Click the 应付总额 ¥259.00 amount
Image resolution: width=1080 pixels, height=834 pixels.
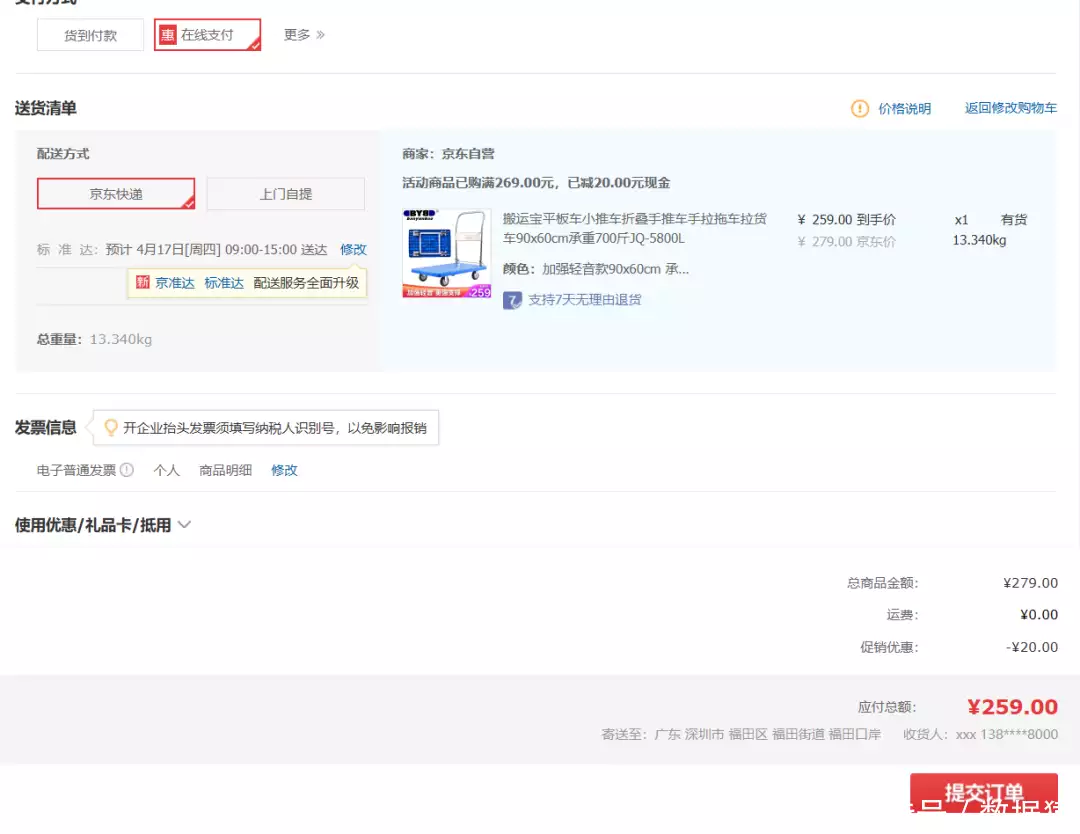(x=1012, y=707)
